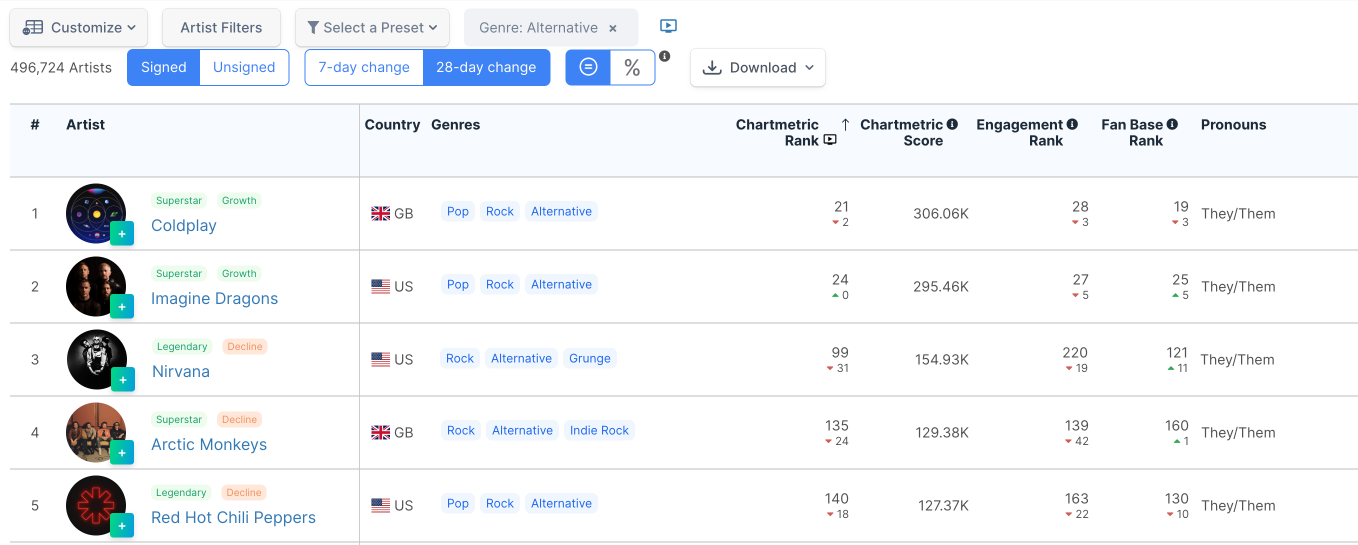This screenshot has height=545, width=1358.
Task: Expand the Select a Preset dropdown
Action: pyautogui.click(x=372, y=28)
